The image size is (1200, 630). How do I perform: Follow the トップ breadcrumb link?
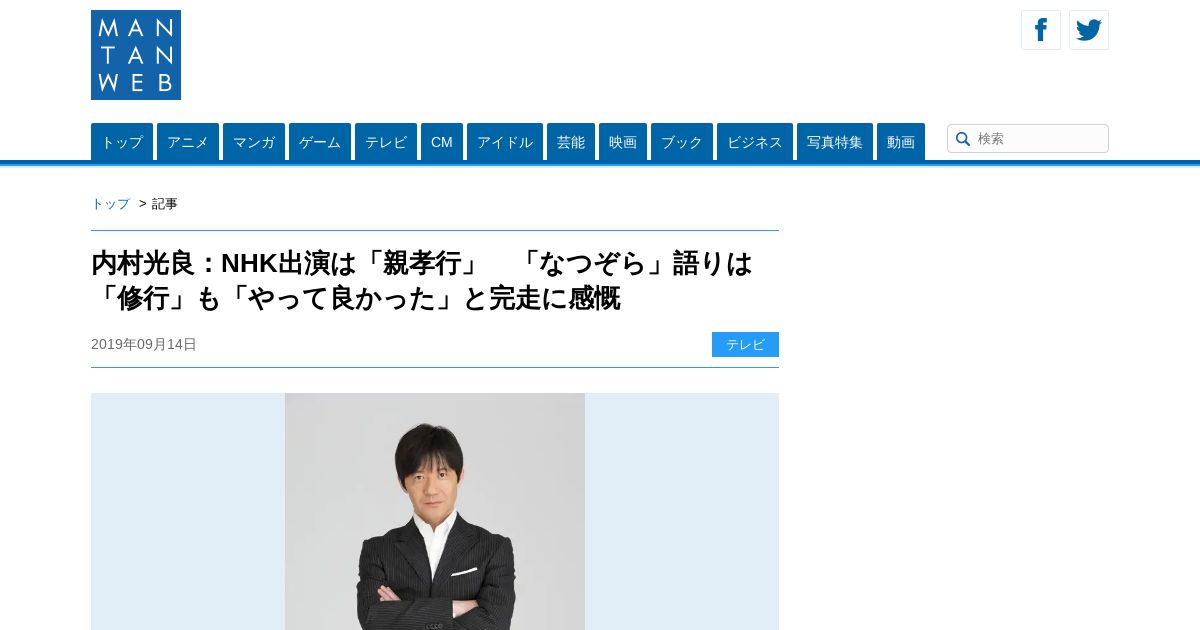(110, 204)
